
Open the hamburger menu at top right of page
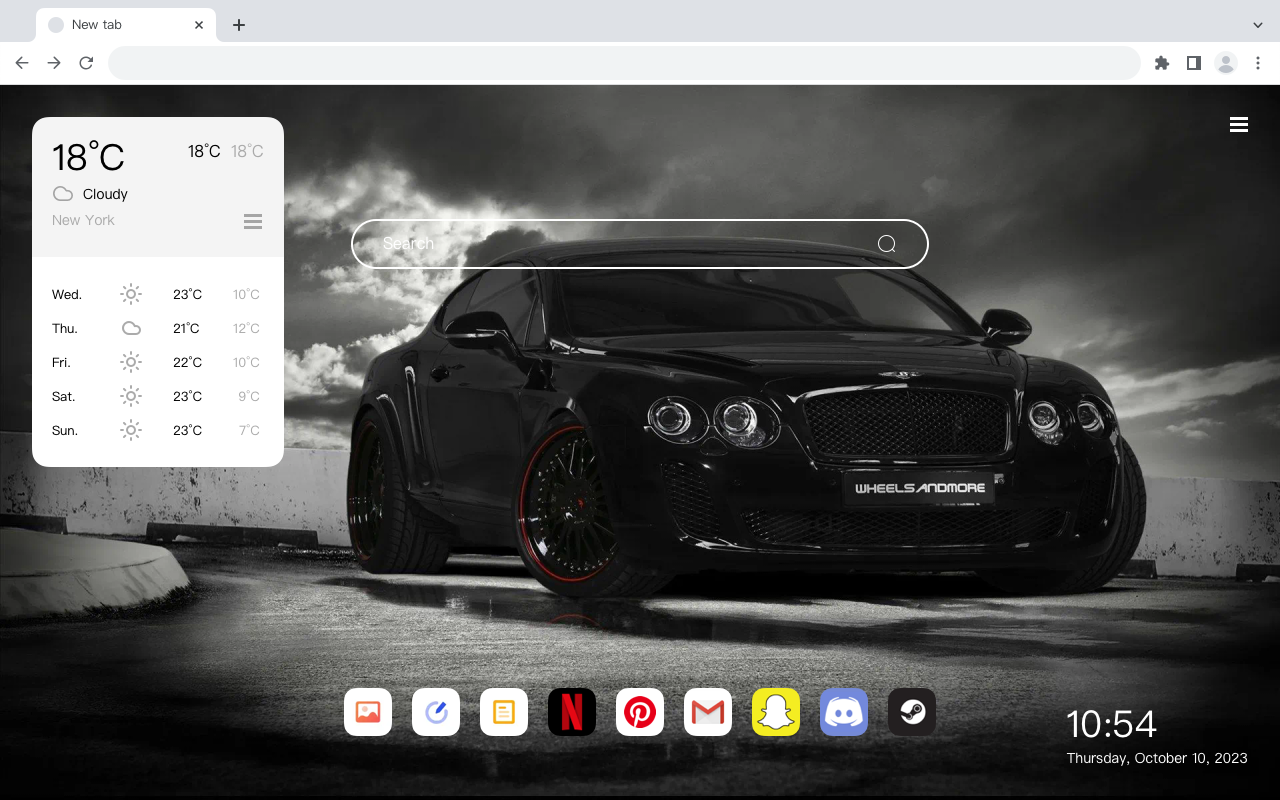pyautogui.click(x=1239, y=125)
